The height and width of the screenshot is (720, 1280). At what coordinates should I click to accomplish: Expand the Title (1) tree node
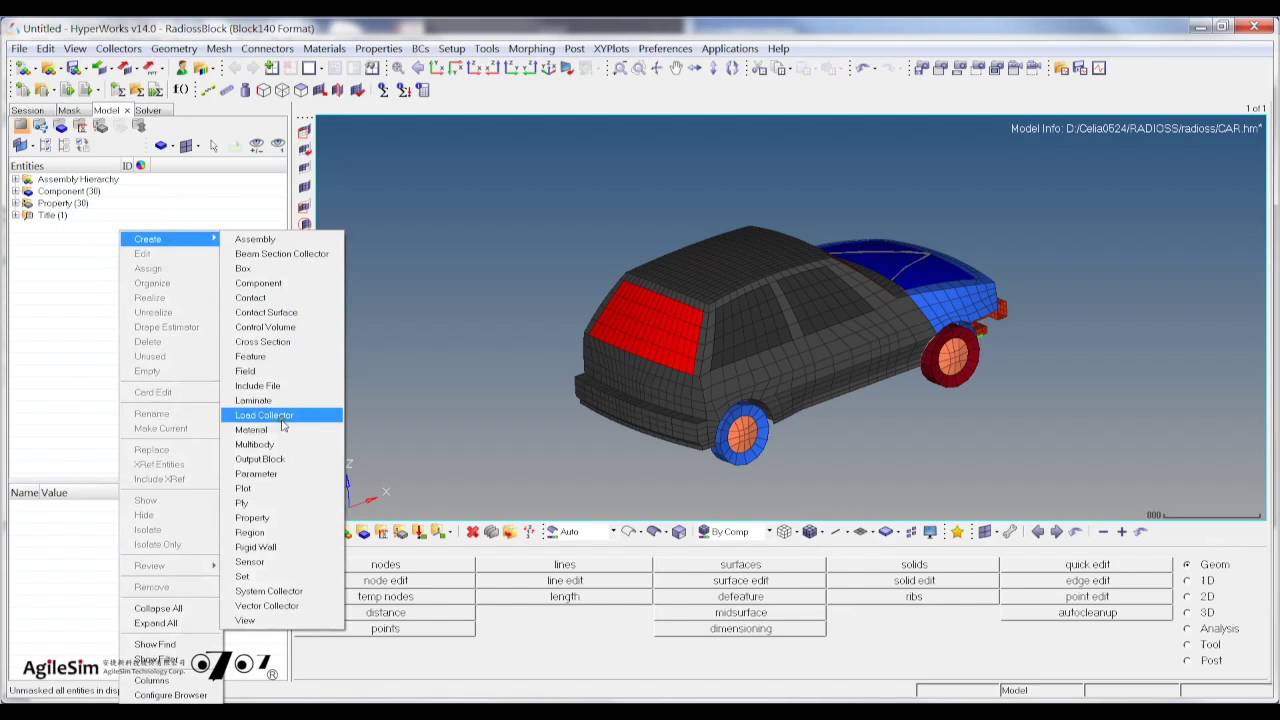(x=15, y=215)
